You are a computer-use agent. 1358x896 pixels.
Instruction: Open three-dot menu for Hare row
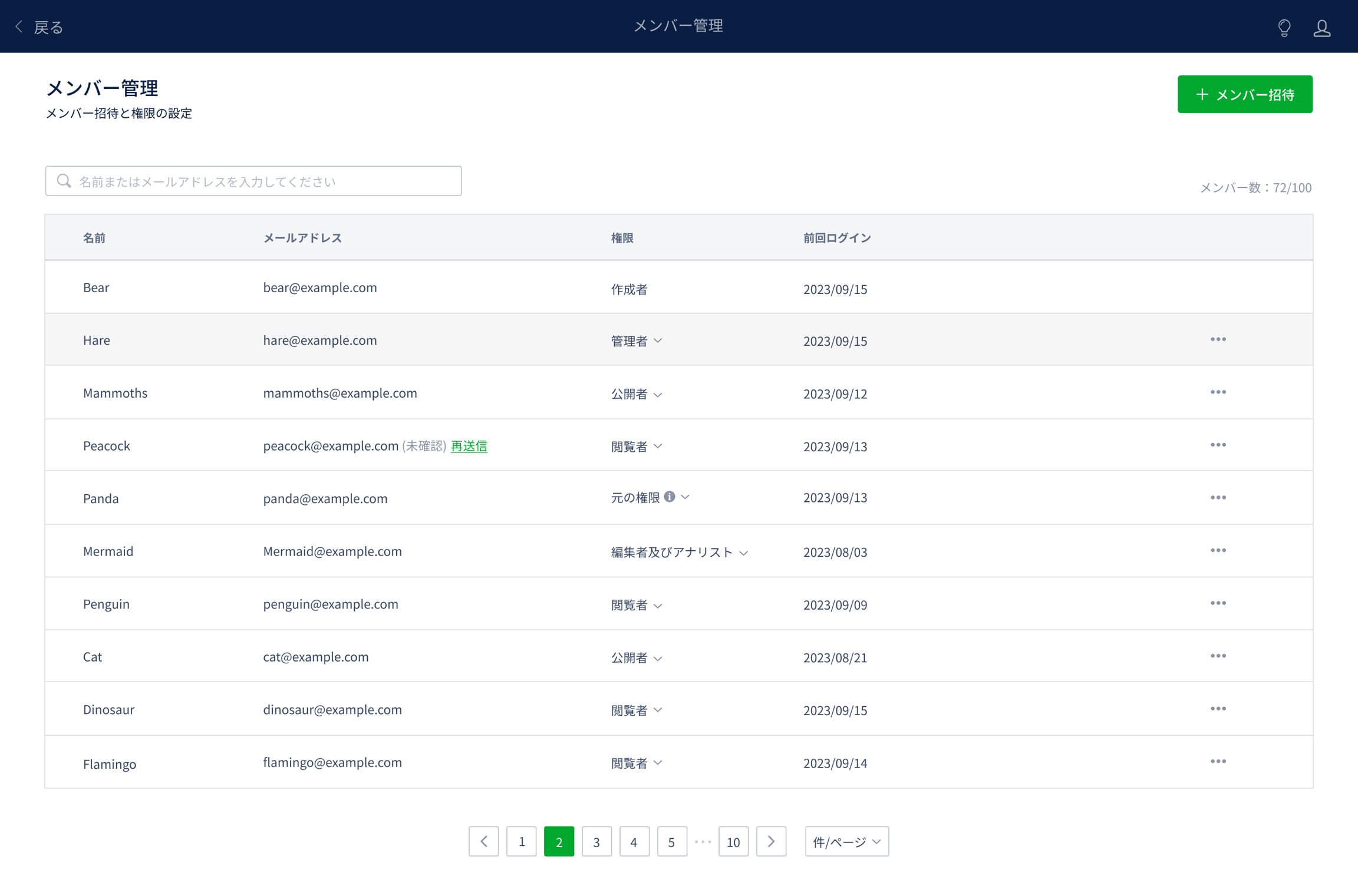tap(1218, 339)
